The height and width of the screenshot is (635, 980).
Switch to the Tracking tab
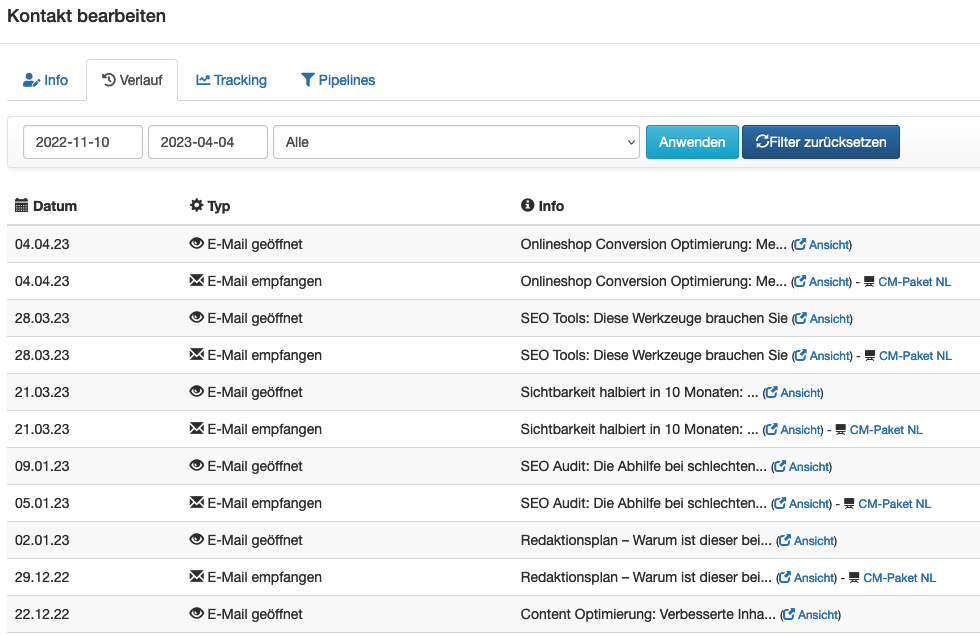pyautogui.click(x=231, y=80)
